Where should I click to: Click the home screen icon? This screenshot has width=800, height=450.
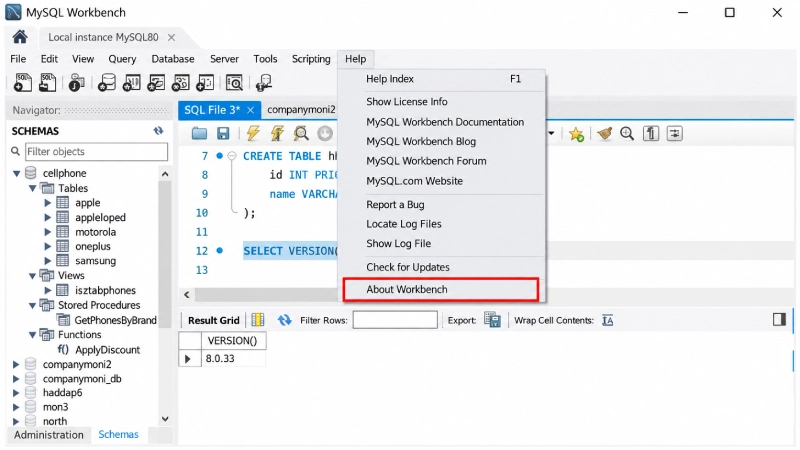pyautogui.click(x=20, y=37)
